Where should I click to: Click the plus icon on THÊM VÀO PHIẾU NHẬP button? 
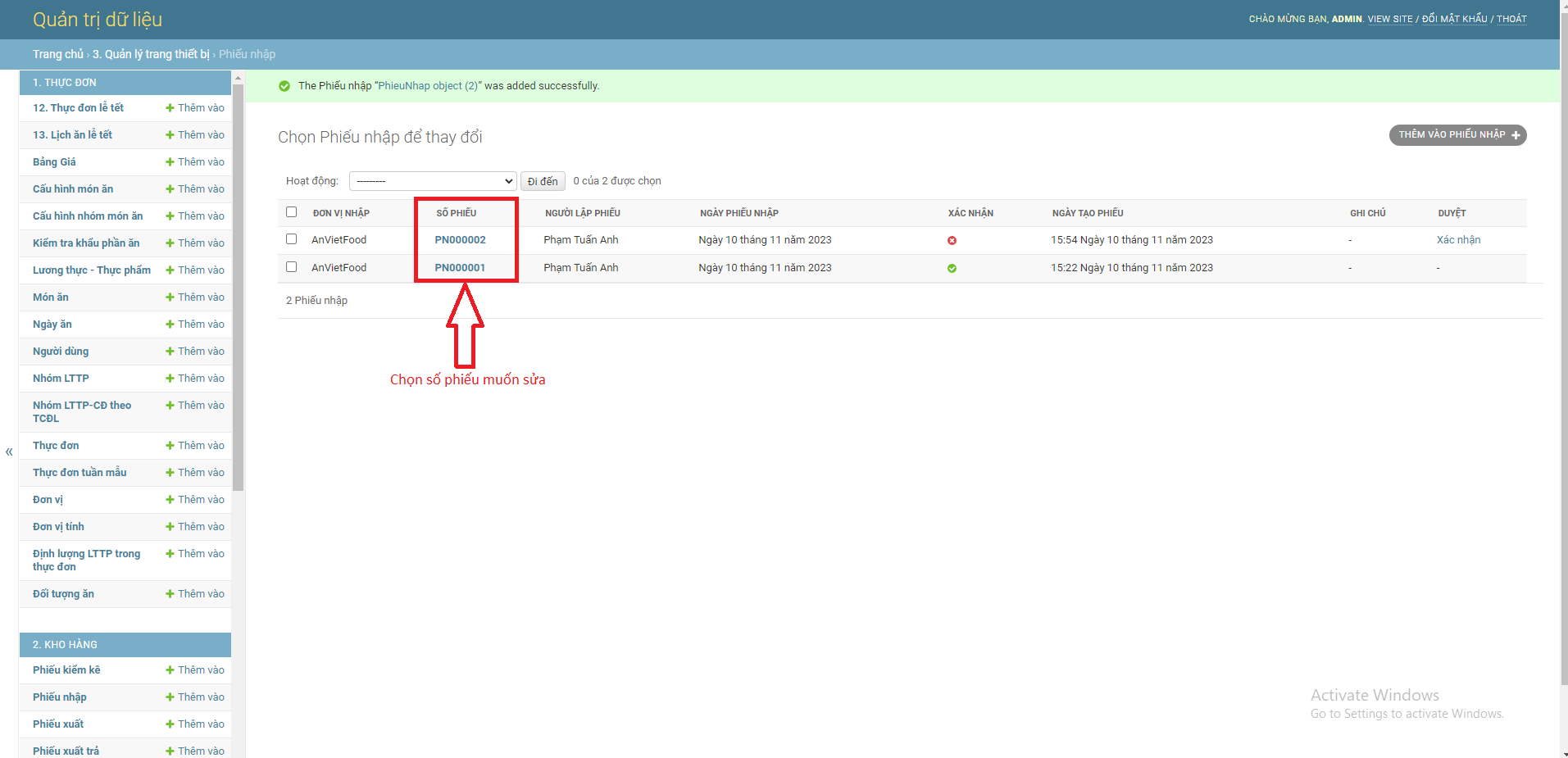click(1517, 134)
